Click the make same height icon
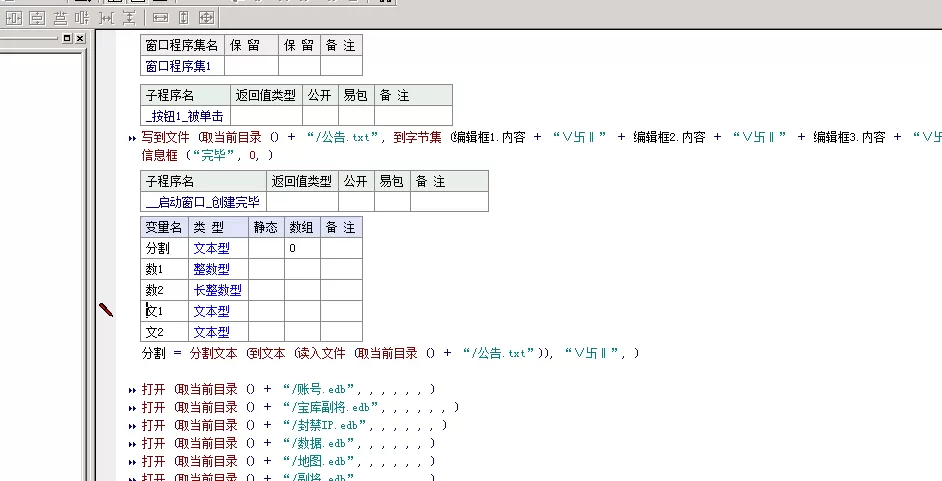Viewport: 942px width, 481px height. pos(184,18)
